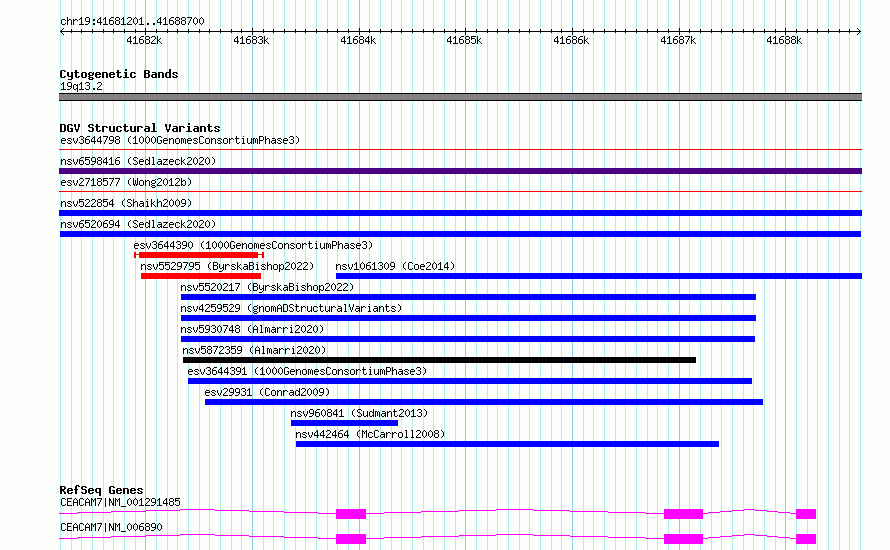The image size is (890, 550).
Task: Open the nsv442464 (McCarroll2008) variant label
Action: 370,434
